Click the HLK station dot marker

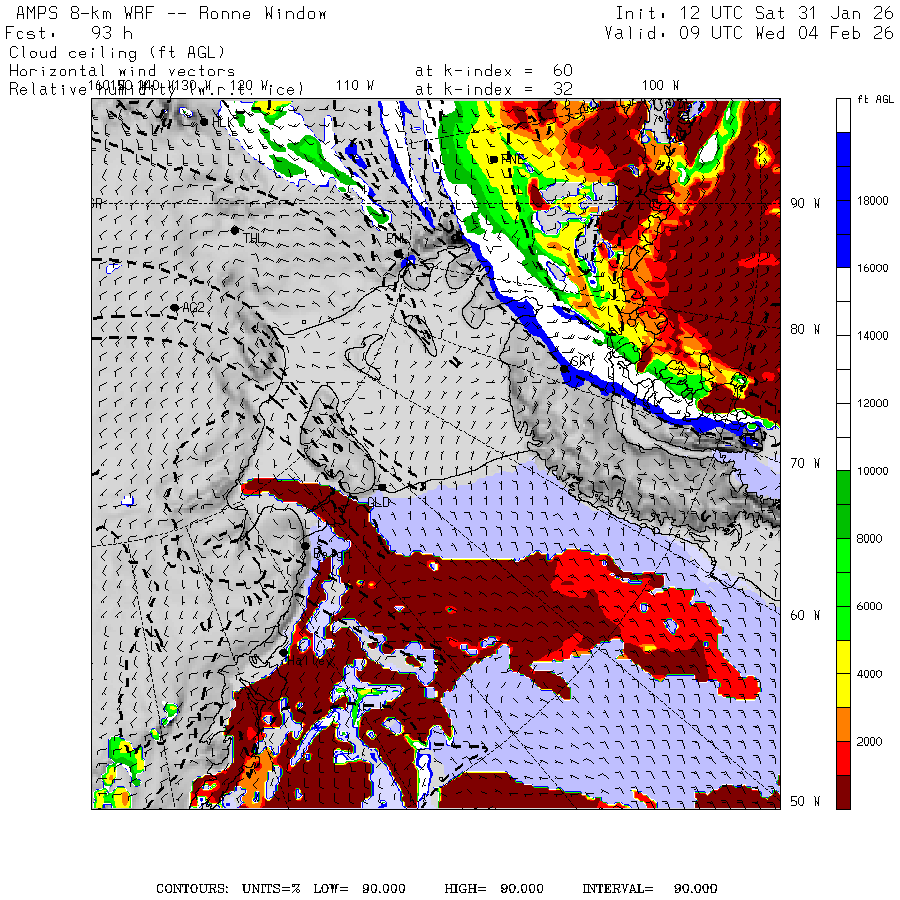[x=204, y=122]
